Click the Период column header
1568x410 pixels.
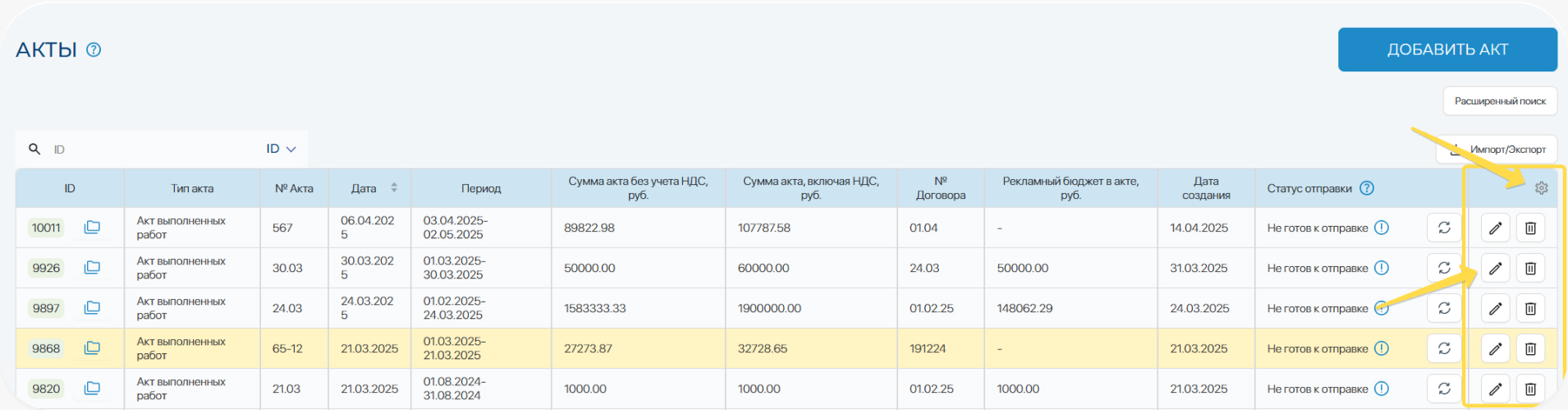tap(480, 188)
